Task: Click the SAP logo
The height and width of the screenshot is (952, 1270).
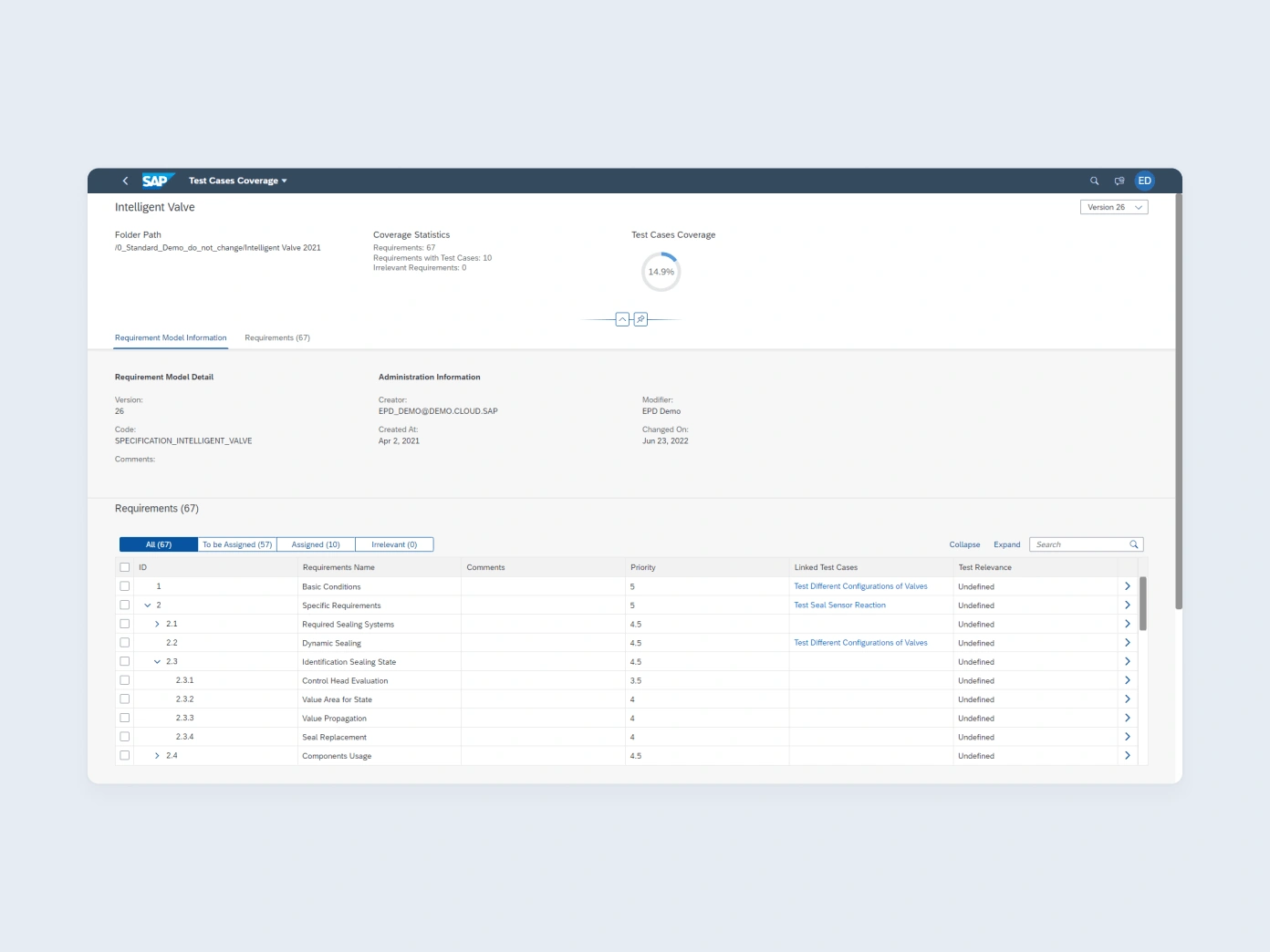Action: tap(156, 180)
